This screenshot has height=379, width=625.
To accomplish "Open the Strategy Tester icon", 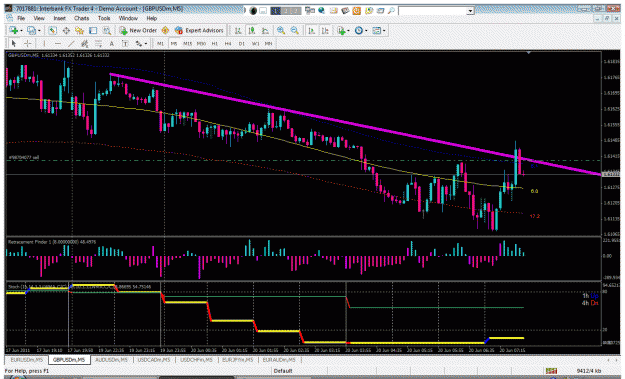I will (x=106, y=30).
